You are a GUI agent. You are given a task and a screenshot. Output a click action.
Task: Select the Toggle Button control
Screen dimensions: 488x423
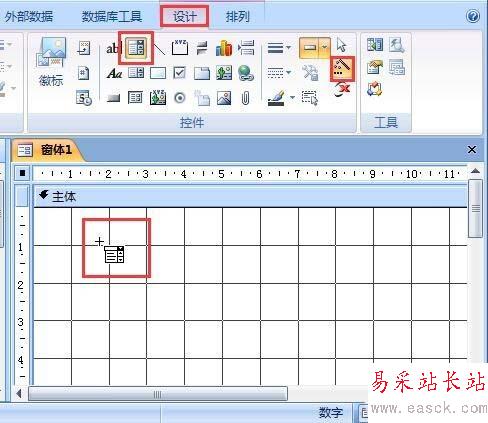pyautogui.click(x=202, y=48)
